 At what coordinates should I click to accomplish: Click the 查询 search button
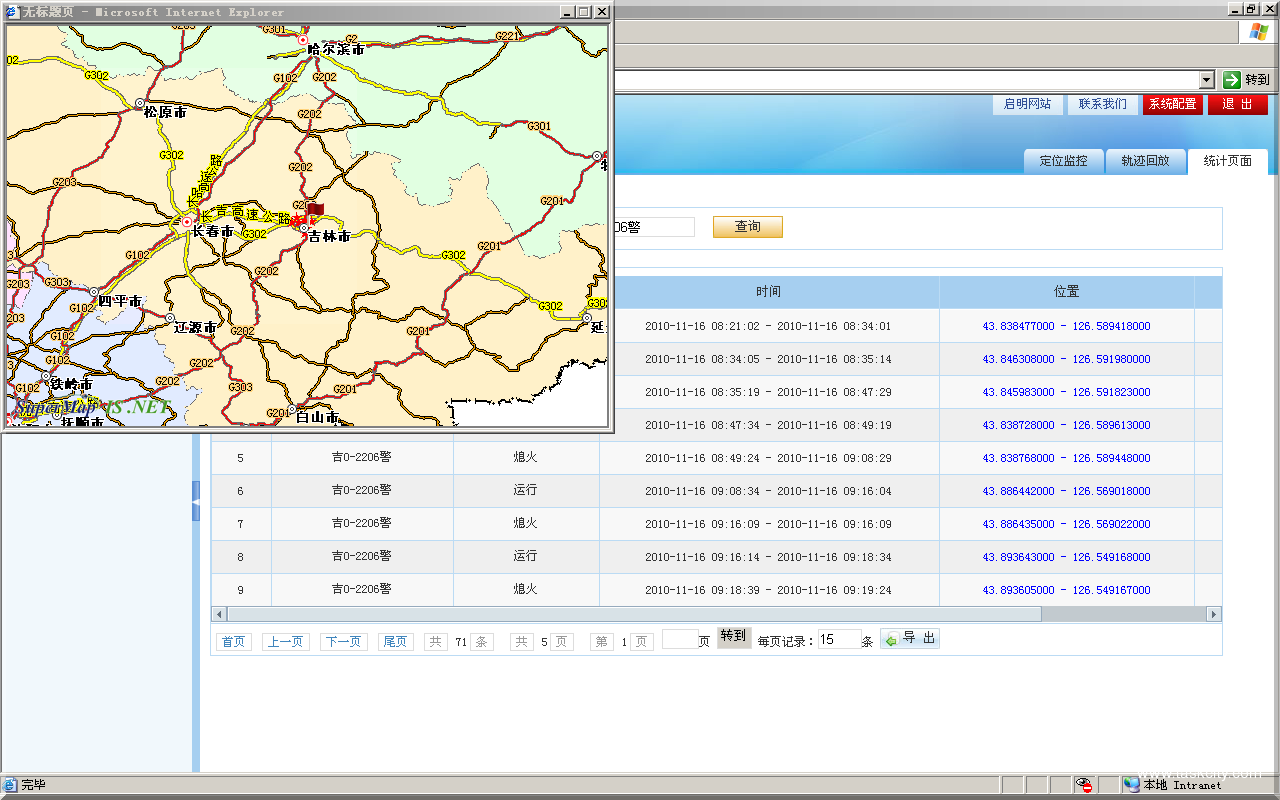pos(748,227)
